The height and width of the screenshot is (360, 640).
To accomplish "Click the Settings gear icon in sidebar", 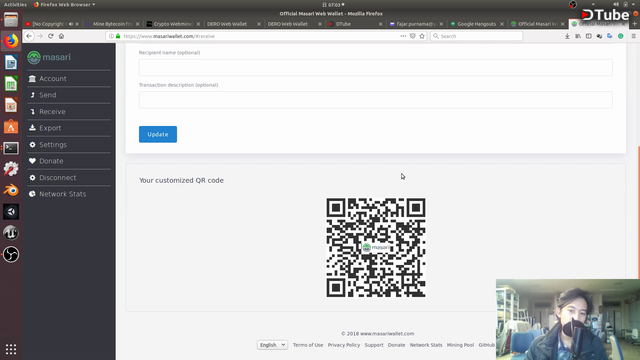I will (32, 144).
